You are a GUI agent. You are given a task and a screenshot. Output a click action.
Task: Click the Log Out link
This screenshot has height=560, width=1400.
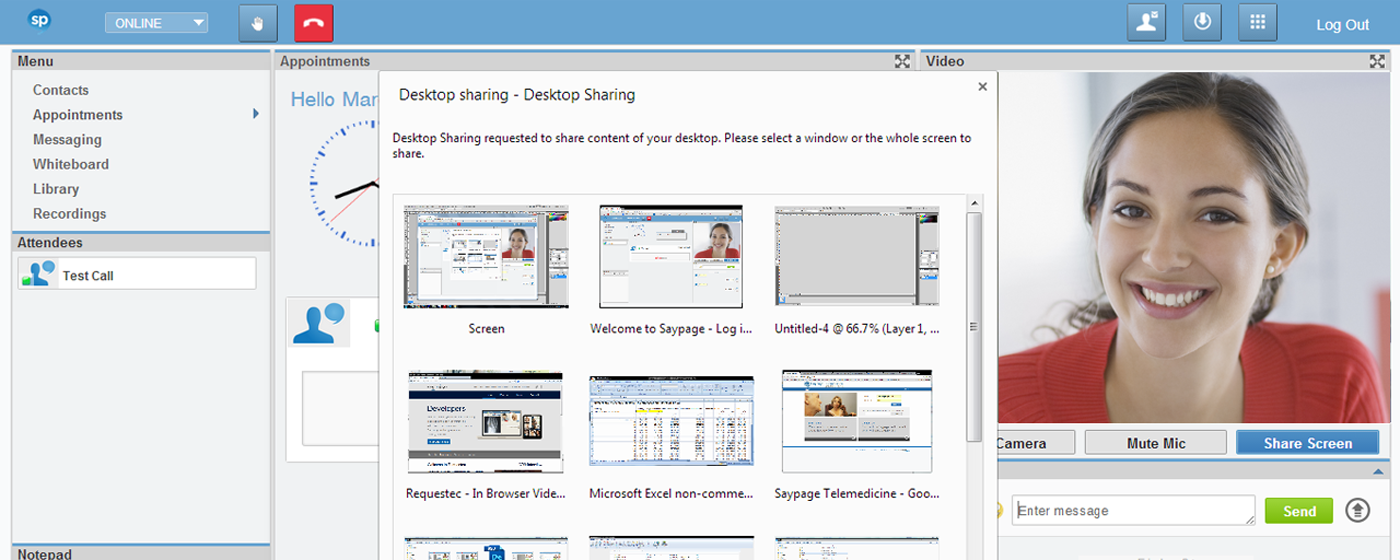(x=1342, y=25)
